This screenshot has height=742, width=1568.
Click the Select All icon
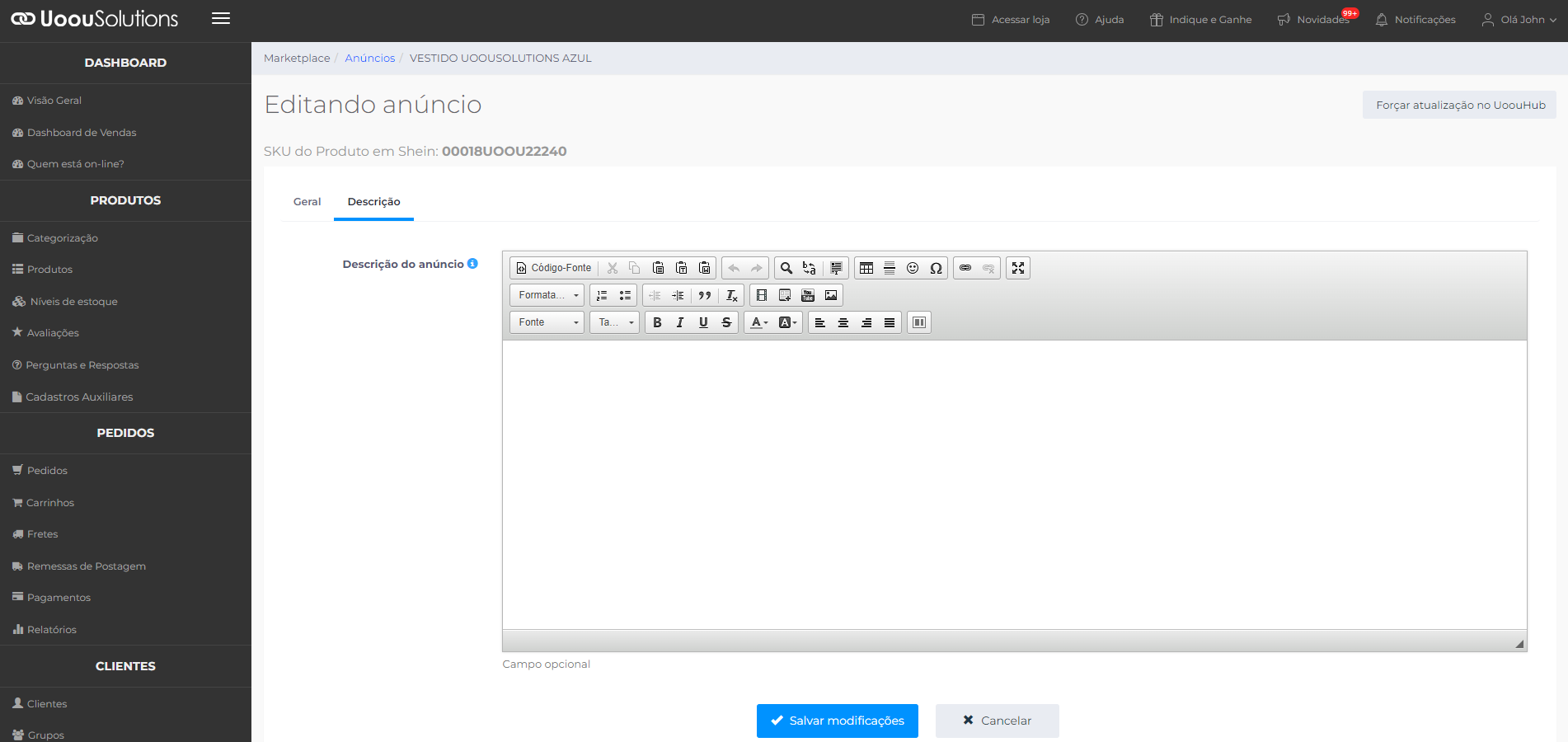[836, 268]
